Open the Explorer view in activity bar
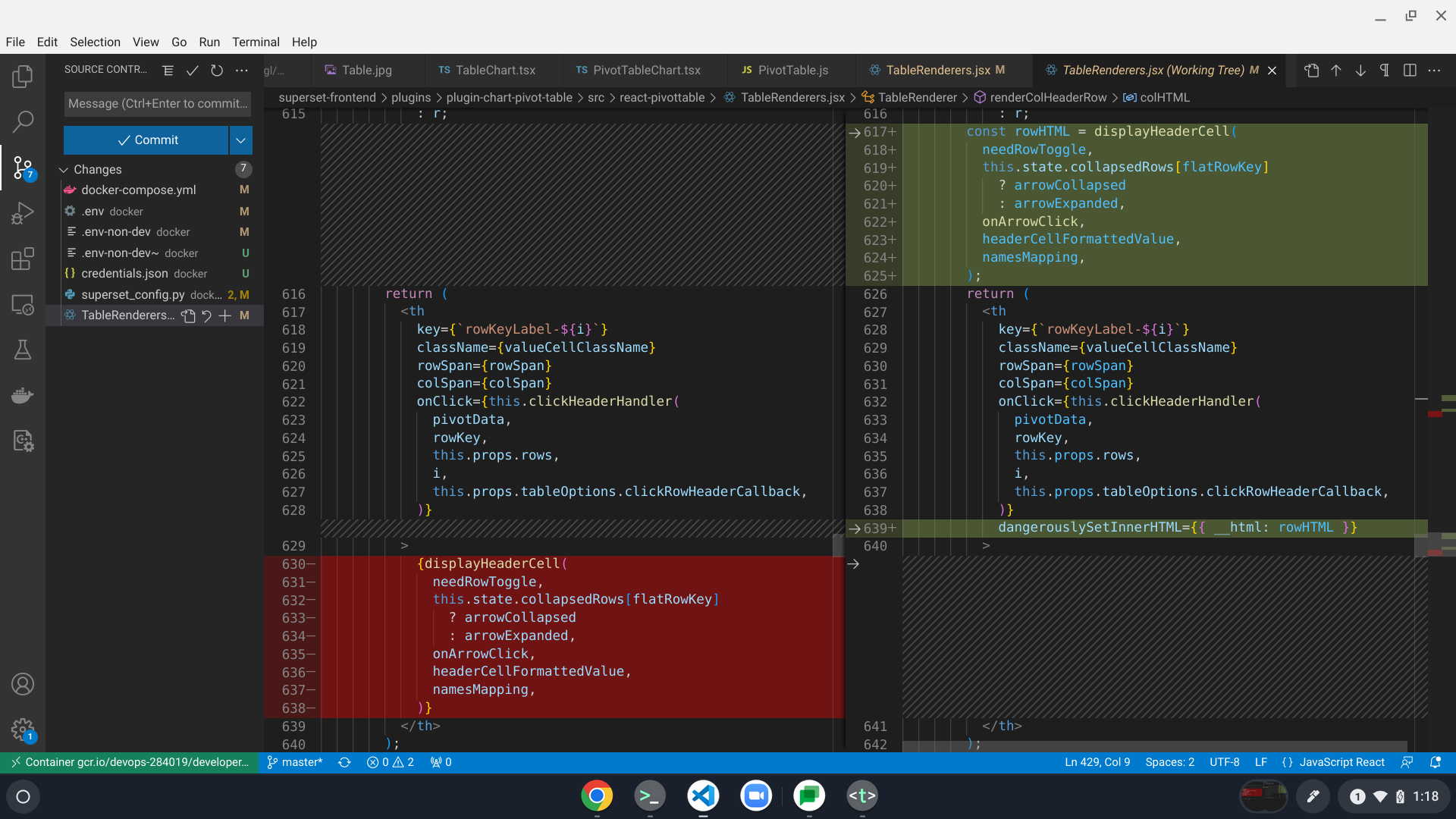Screen dimensions: 1456x819 (23, 76)
